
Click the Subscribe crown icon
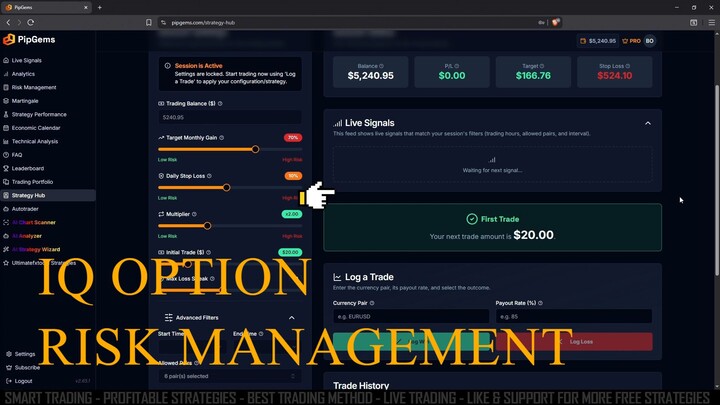pos(9,367)
